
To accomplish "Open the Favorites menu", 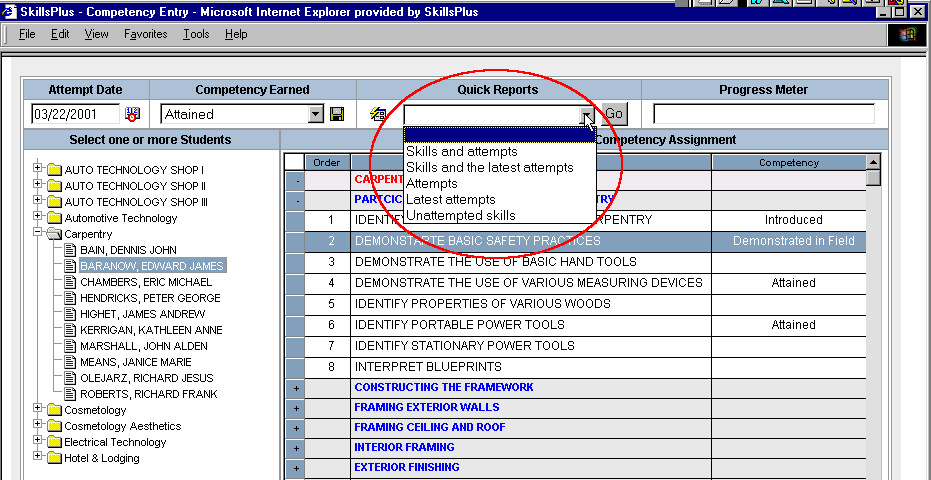I will click(x=145, y=34).
